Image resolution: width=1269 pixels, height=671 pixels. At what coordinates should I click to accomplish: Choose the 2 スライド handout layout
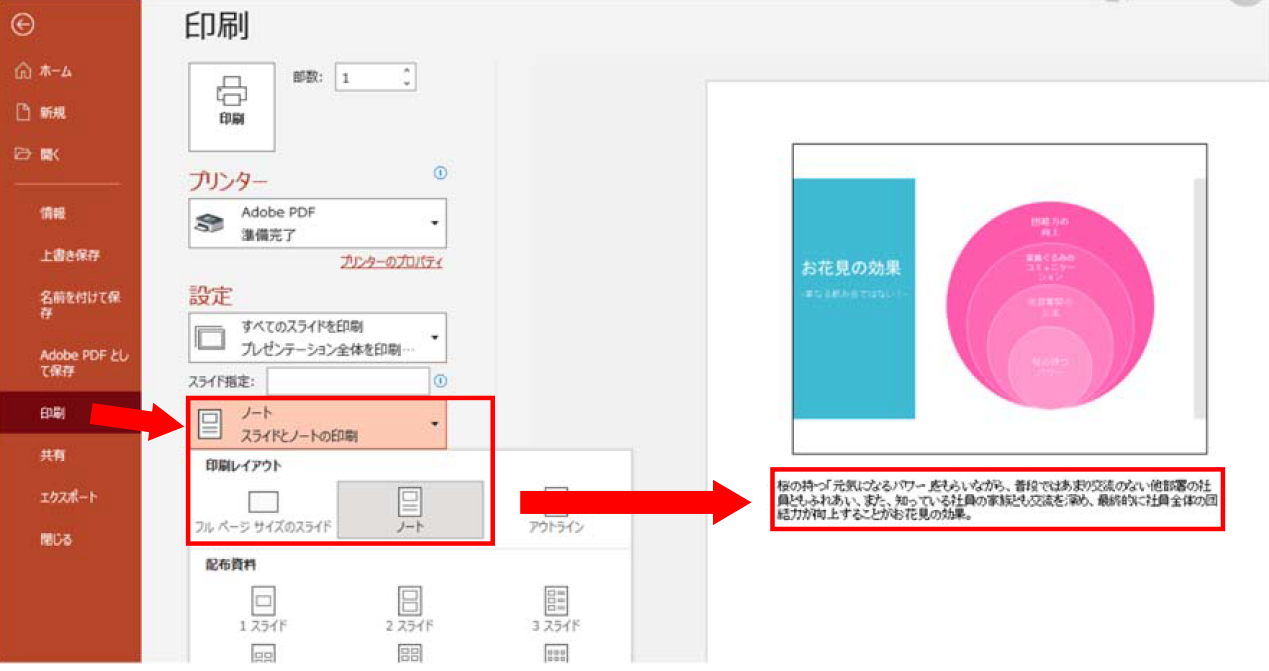(x=410, y=608)
